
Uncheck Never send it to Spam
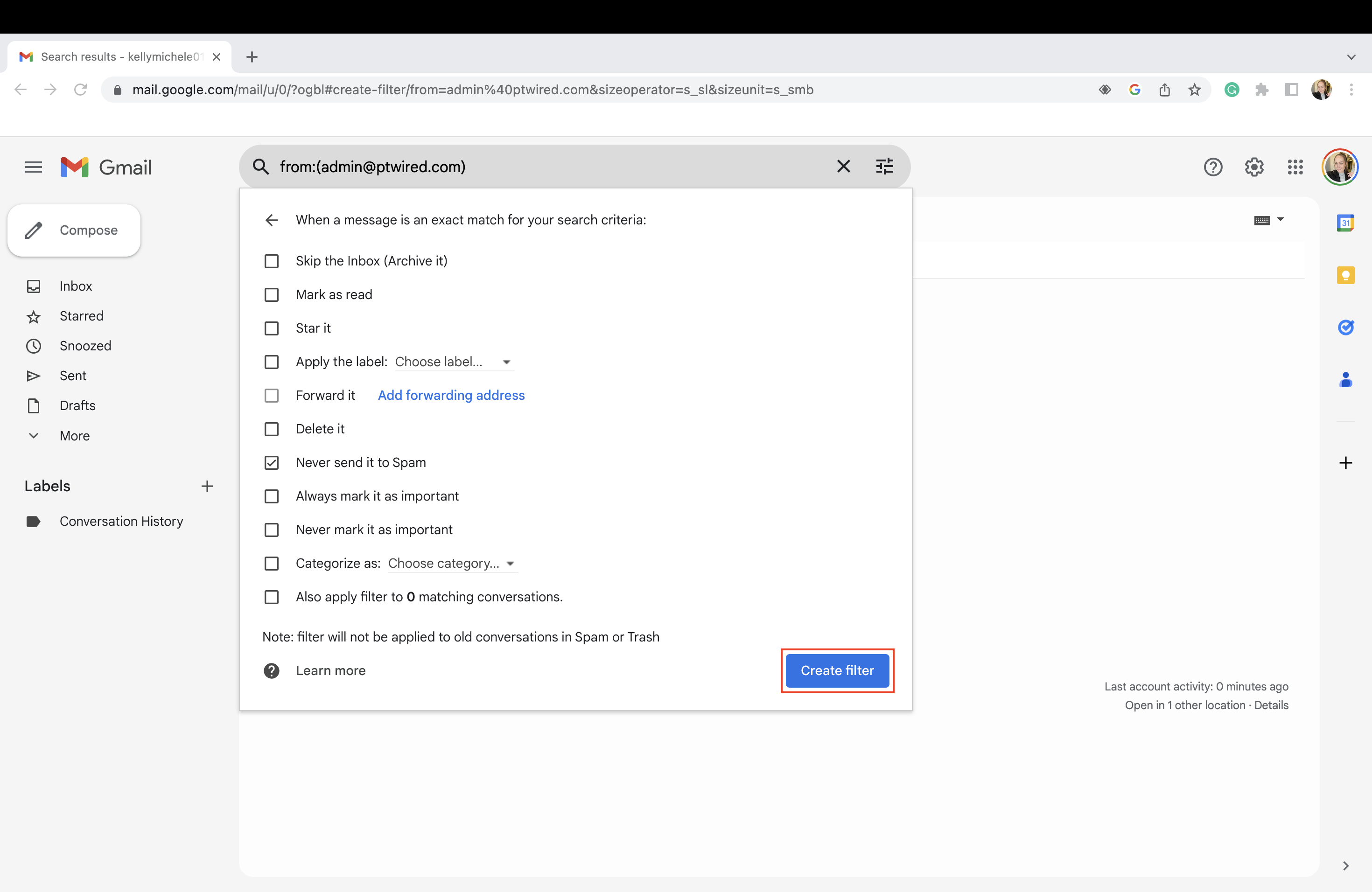[x=272, y=462]
